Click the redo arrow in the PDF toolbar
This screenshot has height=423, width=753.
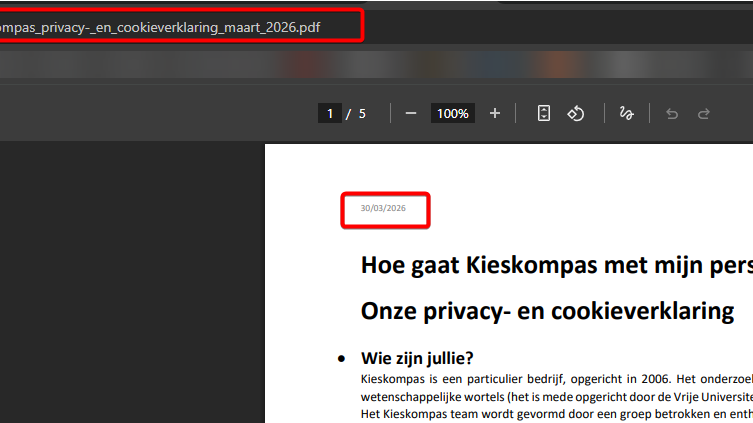[x=704, y=114]
